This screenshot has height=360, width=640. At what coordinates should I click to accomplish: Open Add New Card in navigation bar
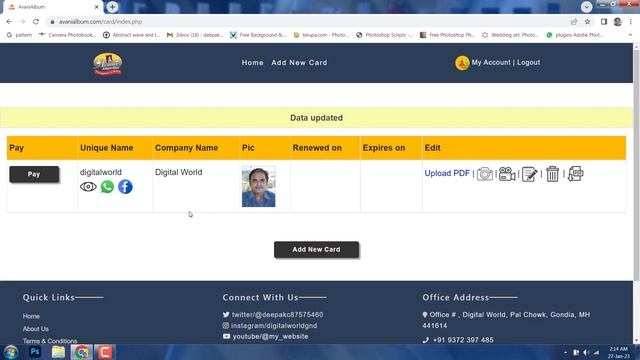coord(299,63)
